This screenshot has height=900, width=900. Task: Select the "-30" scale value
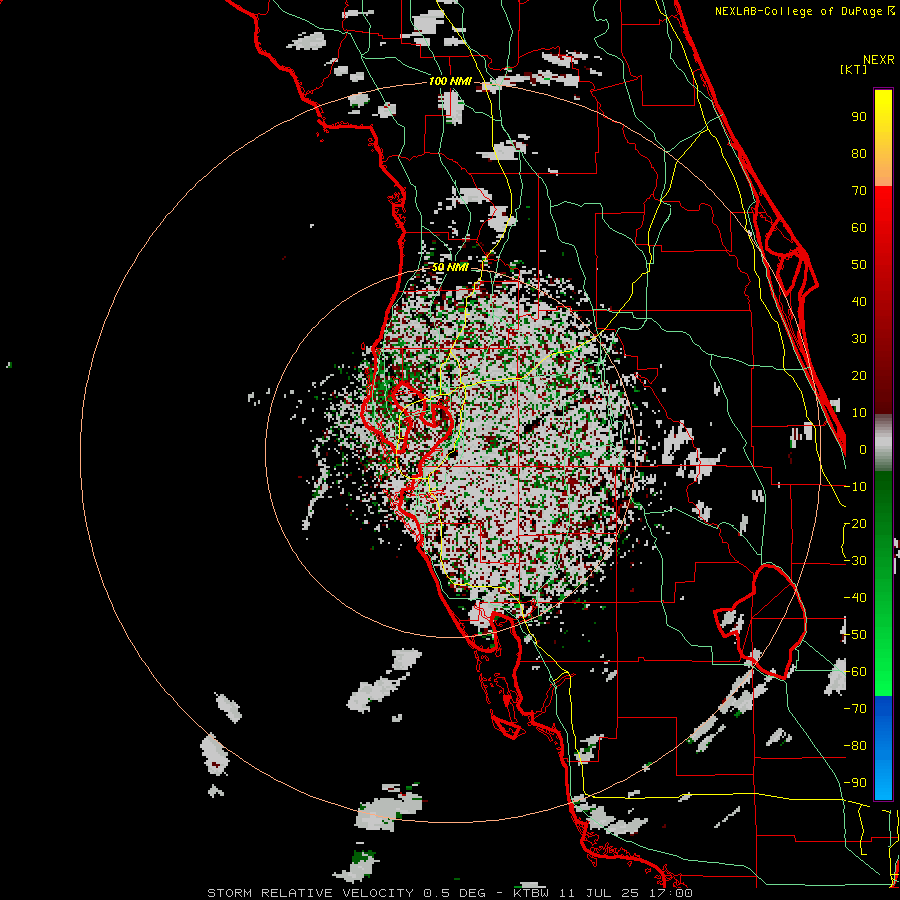(855, 561)
